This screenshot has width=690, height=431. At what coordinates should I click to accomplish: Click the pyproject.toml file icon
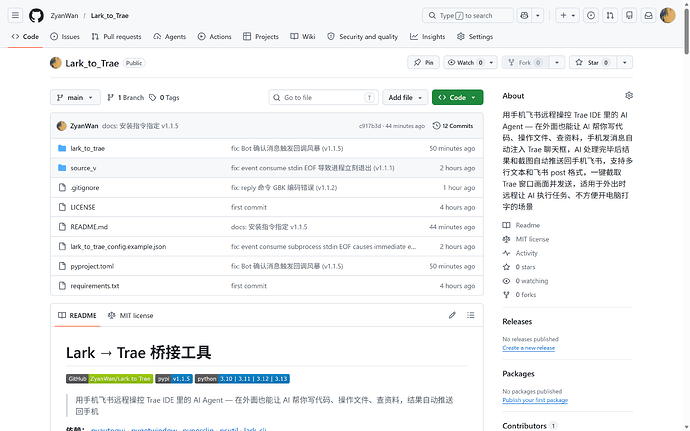tap(62, 266)
